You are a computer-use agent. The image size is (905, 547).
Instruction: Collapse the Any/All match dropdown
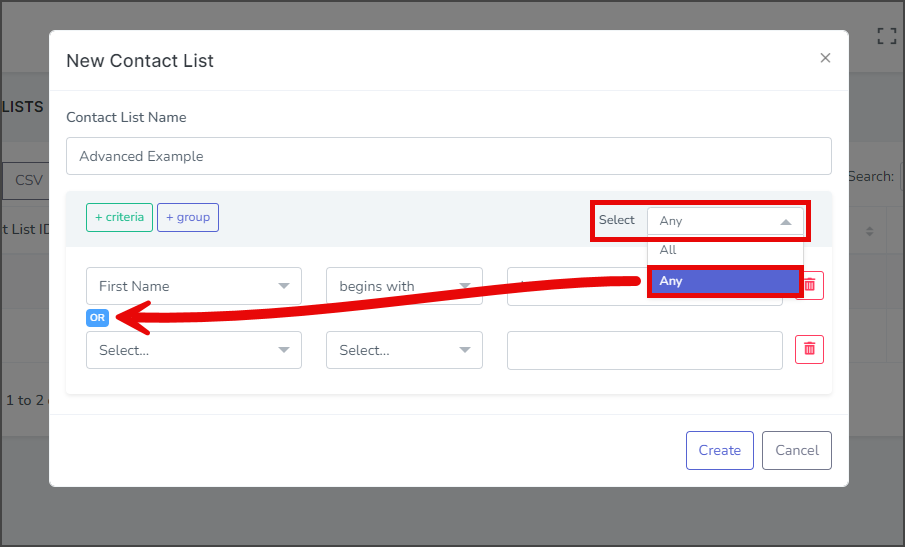click(726, 221)
